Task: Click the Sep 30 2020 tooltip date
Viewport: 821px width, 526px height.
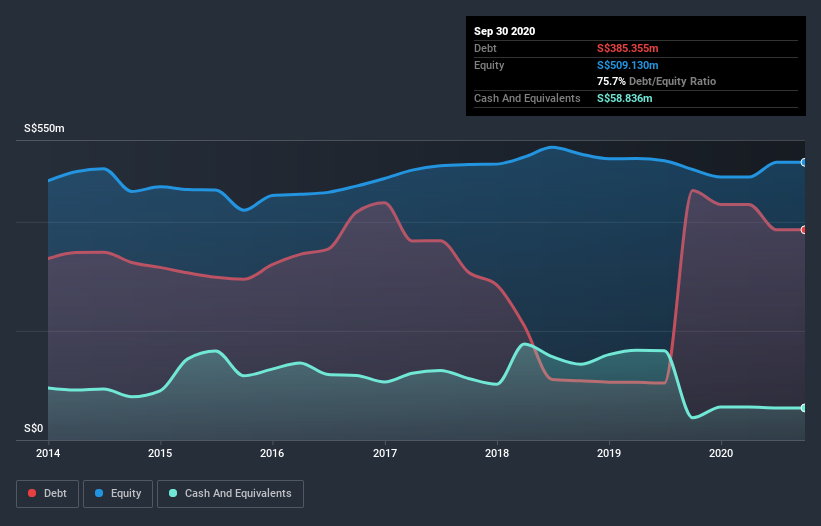Action: pos(504,31)
